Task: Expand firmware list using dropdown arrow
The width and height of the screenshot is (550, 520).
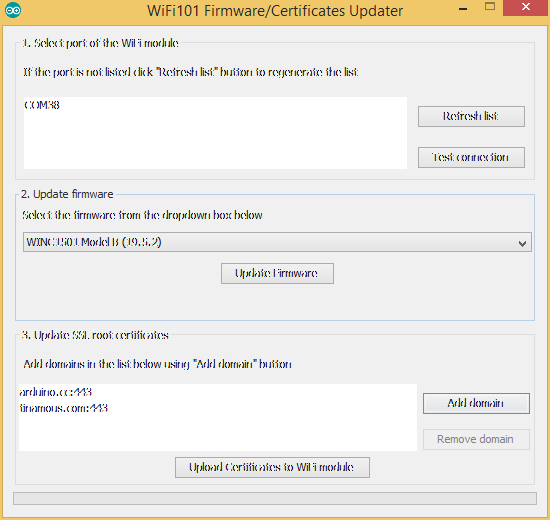Action: click(522, 243)
